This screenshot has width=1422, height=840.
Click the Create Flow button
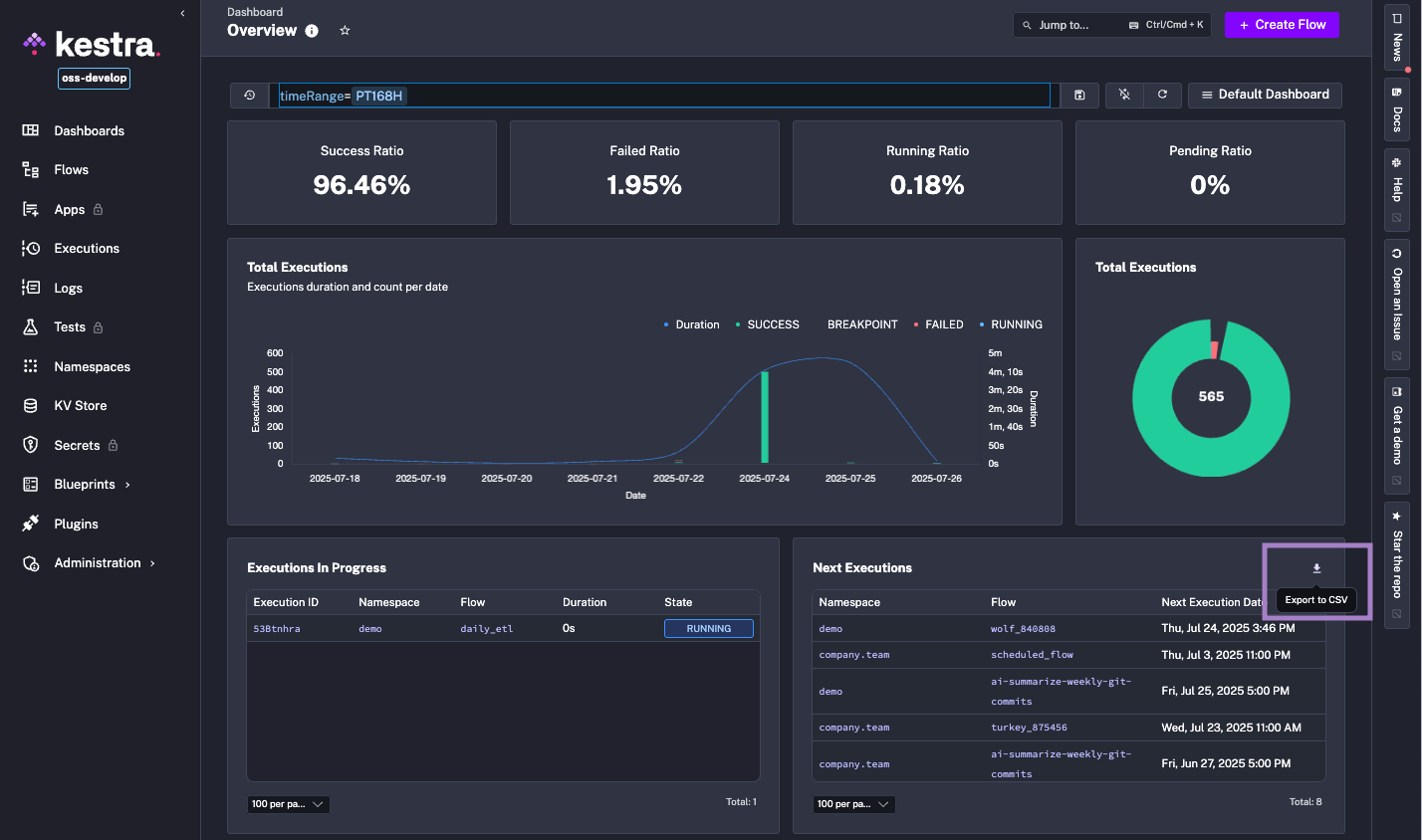pos(1282,25)
